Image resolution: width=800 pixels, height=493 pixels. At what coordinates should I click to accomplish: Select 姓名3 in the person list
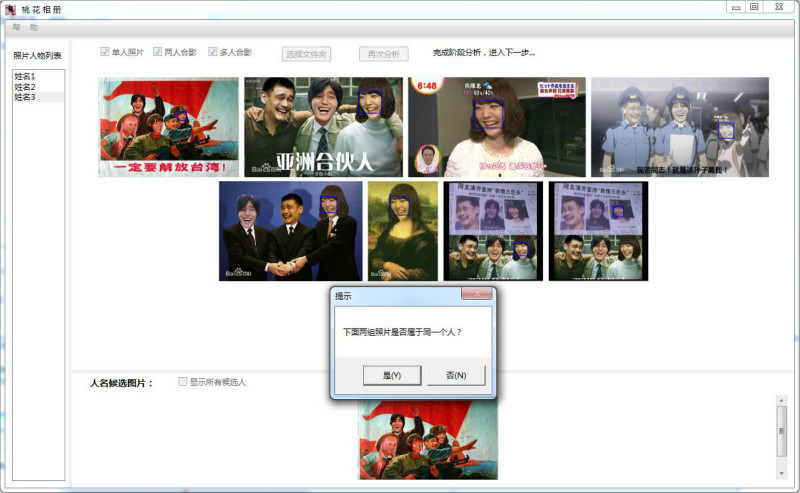tap(25, 97)
